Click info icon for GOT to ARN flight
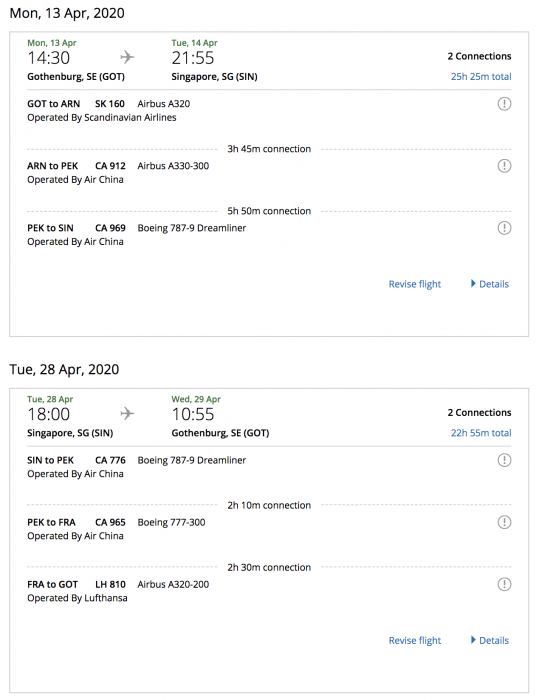This screenshot has height=700, width=536. tap(504, 104)
